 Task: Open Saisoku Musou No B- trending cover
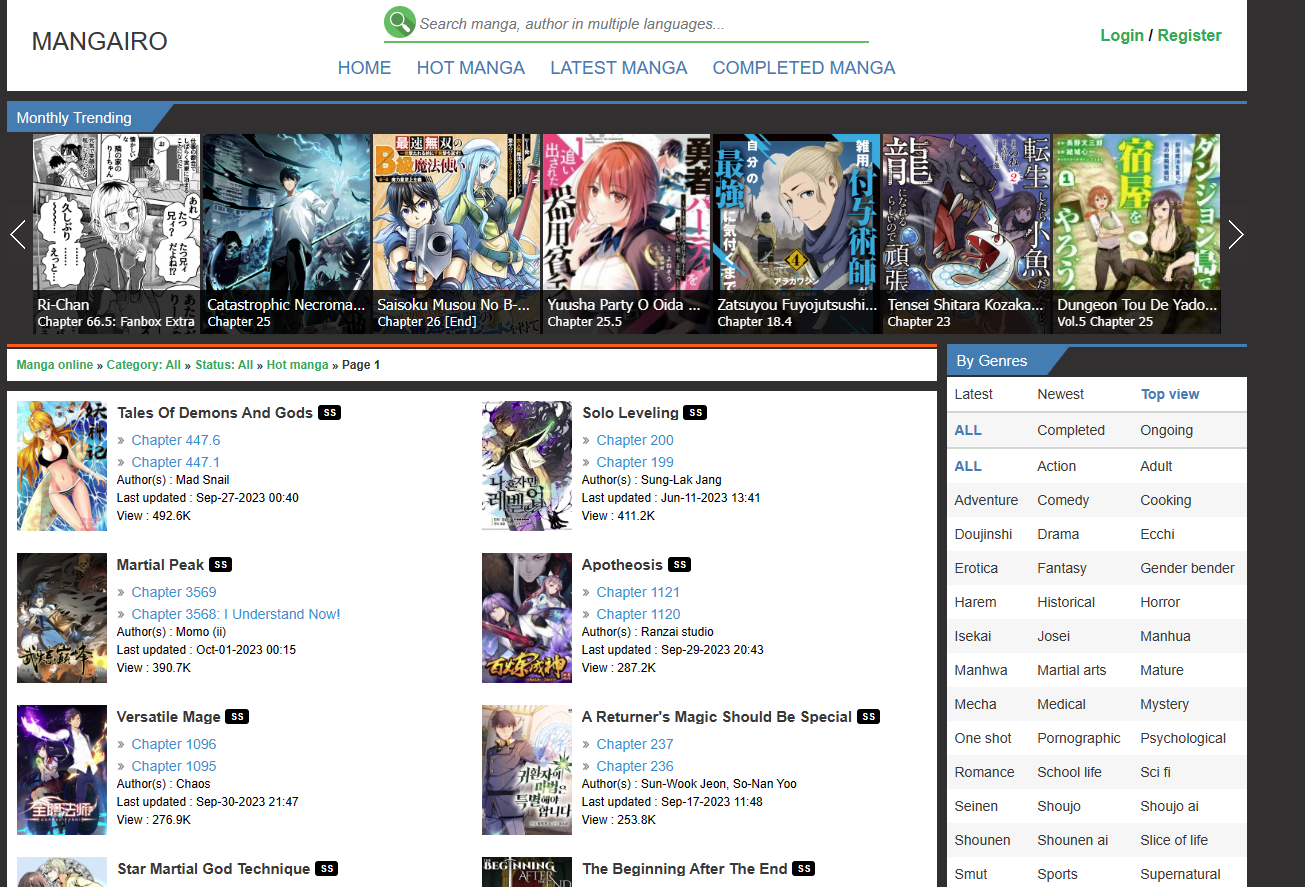pos(457,234)
